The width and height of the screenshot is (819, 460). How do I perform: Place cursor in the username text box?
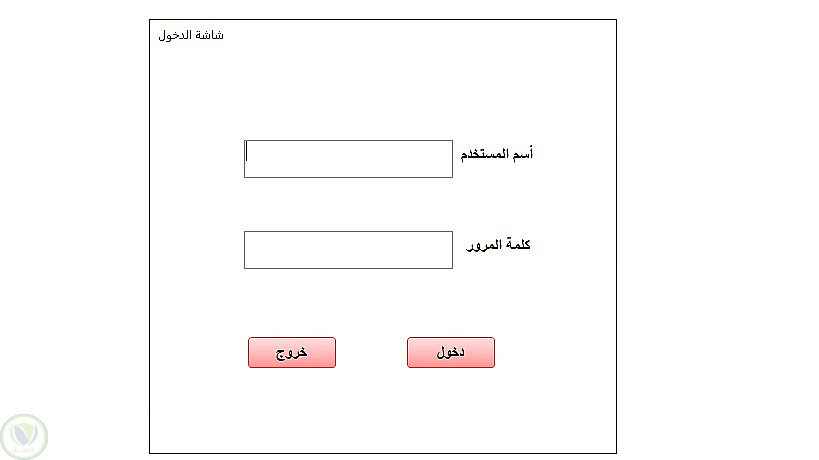348,159
